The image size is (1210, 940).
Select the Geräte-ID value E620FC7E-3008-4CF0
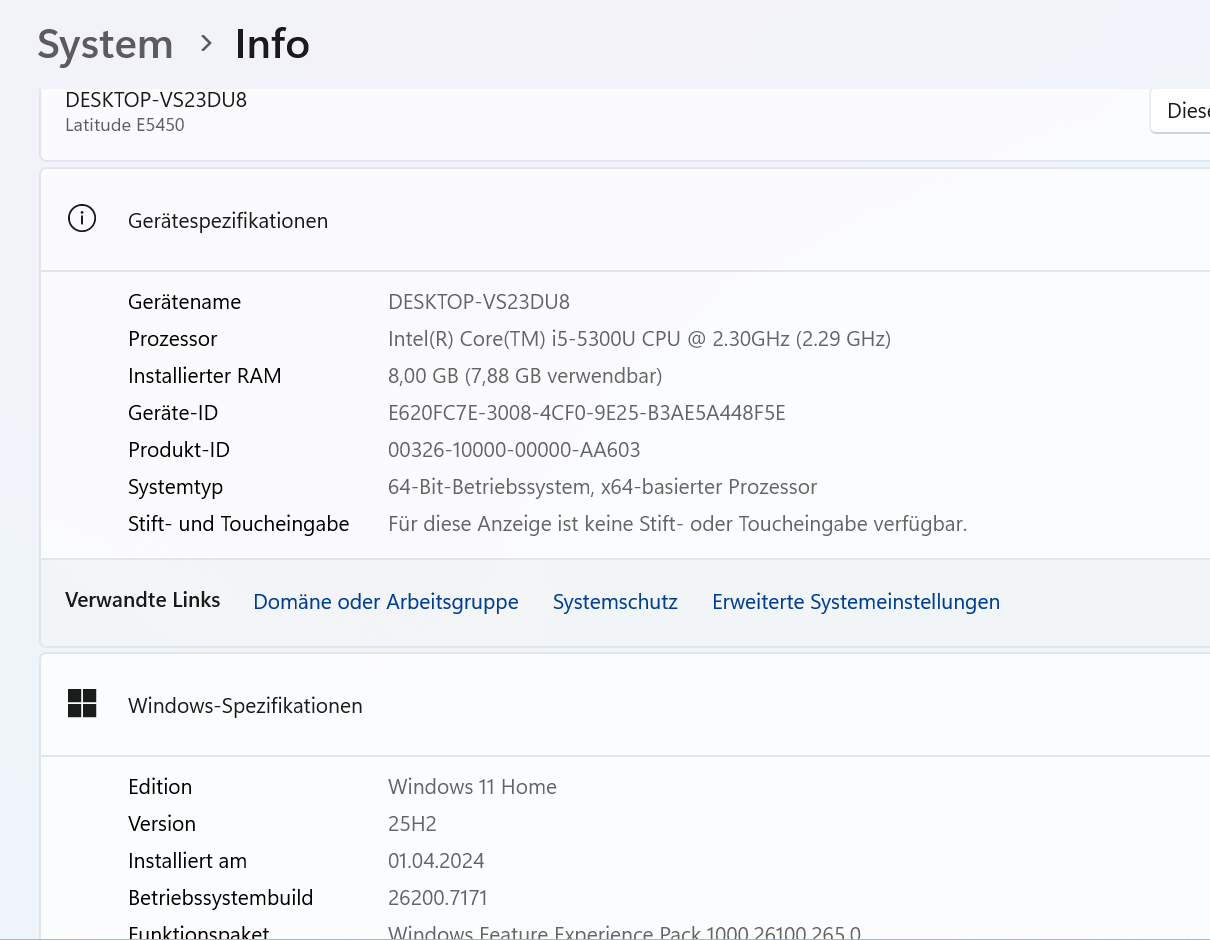click(587, 413)
